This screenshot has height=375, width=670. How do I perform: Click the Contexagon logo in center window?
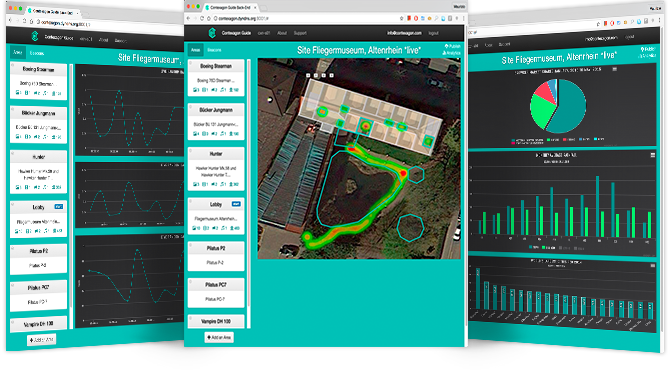tap(212, 33)
